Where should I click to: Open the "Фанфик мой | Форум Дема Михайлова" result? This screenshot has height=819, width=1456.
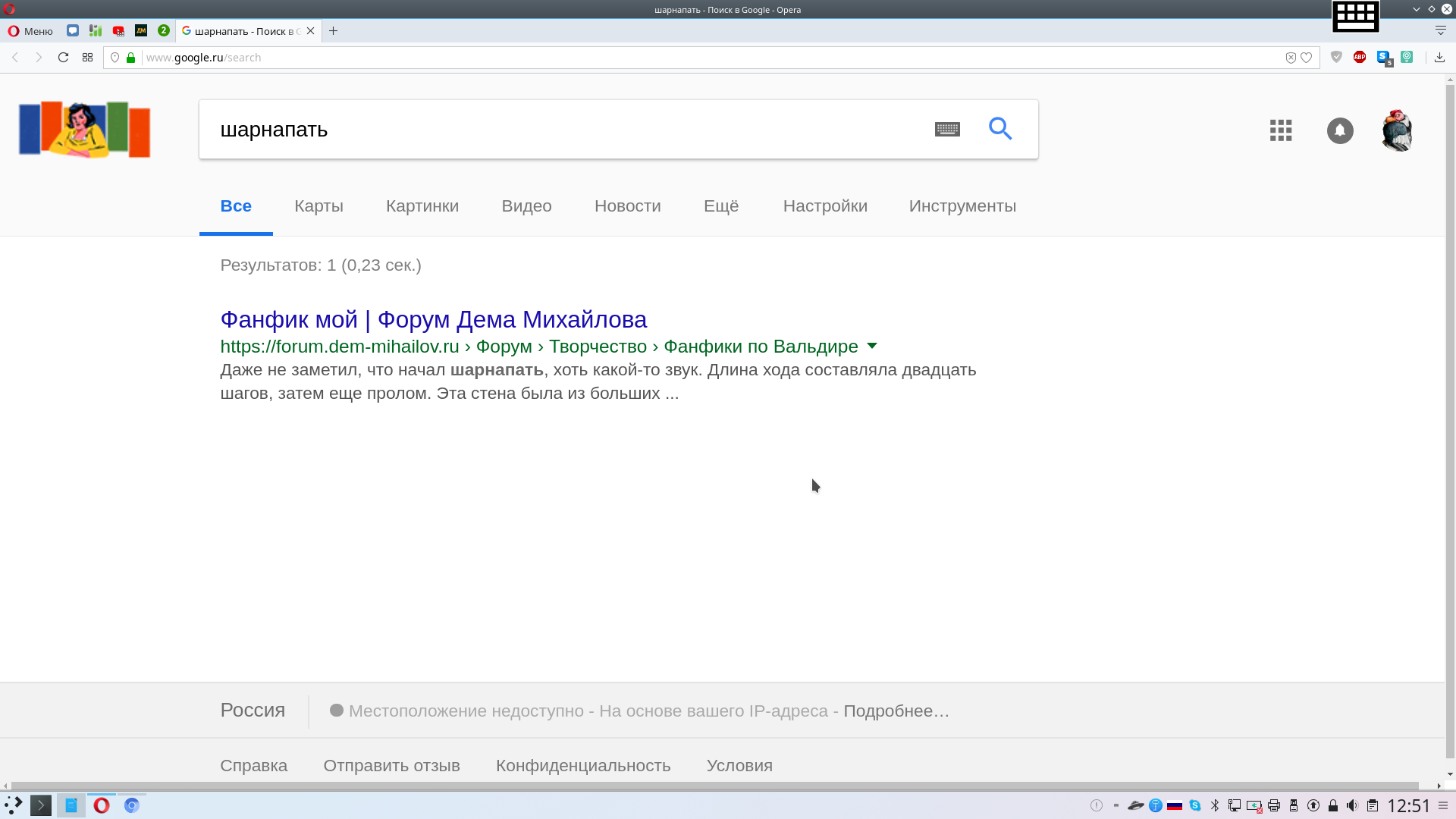433,319
